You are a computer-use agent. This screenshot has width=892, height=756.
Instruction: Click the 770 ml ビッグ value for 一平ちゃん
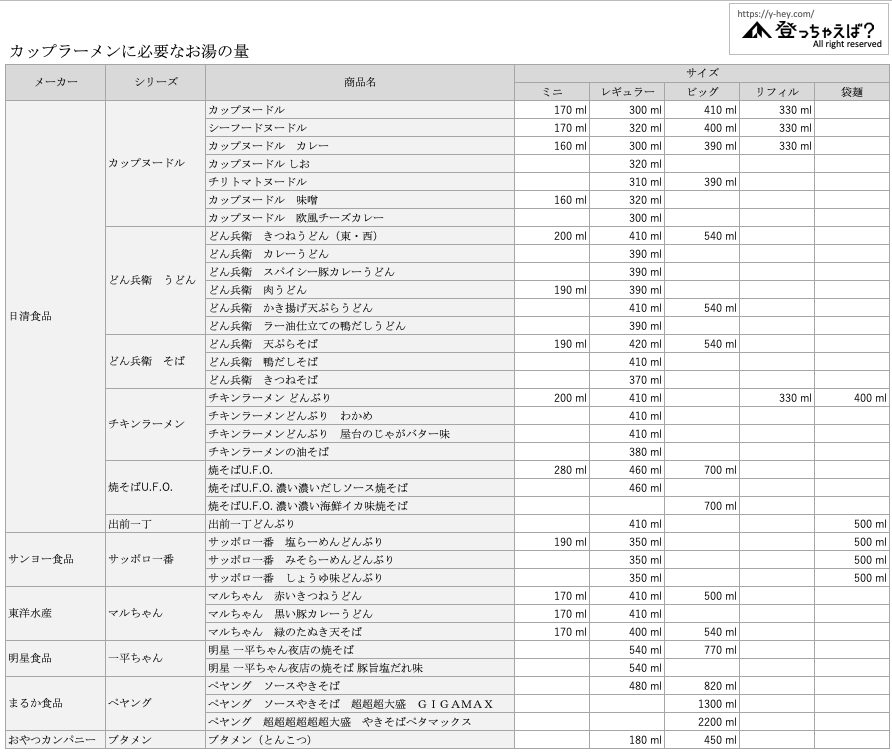[x=702, y=650]
